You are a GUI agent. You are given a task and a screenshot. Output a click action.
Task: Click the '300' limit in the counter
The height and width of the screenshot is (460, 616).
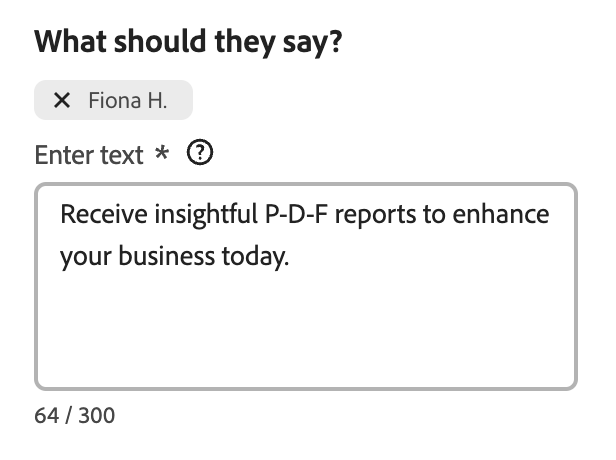[96, 415]
